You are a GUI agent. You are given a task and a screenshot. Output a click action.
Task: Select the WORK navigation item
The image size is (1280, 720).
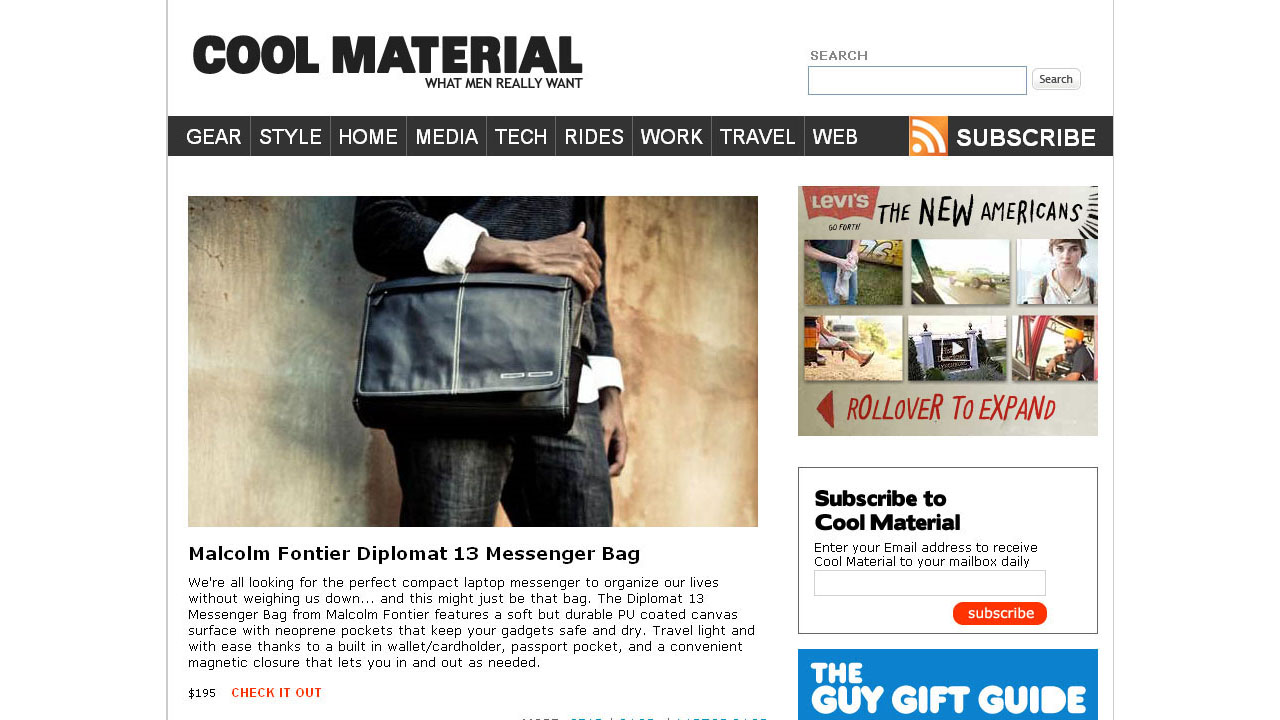click(x=672, y=137)
